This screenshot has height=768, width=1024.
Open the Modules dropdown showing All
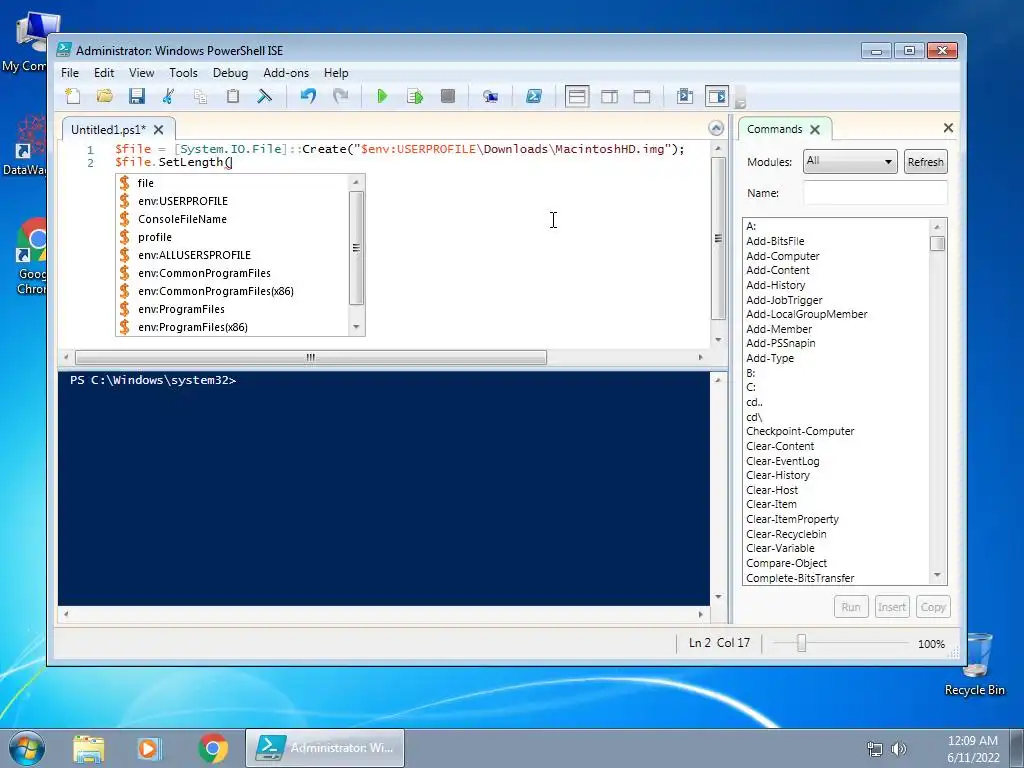click(x=849, y=161)
